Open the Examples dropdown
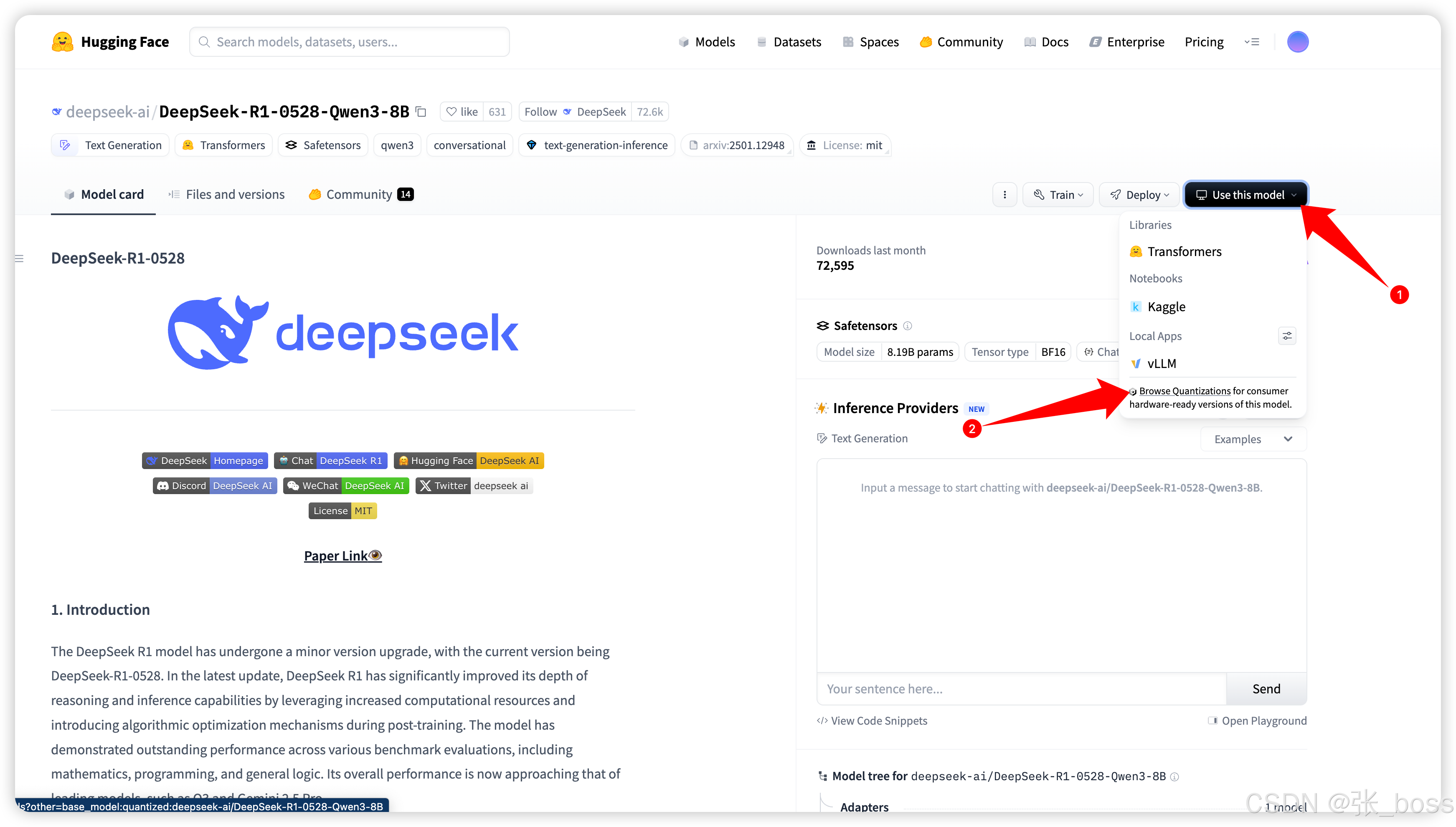The height and width of the screenshot is (827, 1456). 1253,439
